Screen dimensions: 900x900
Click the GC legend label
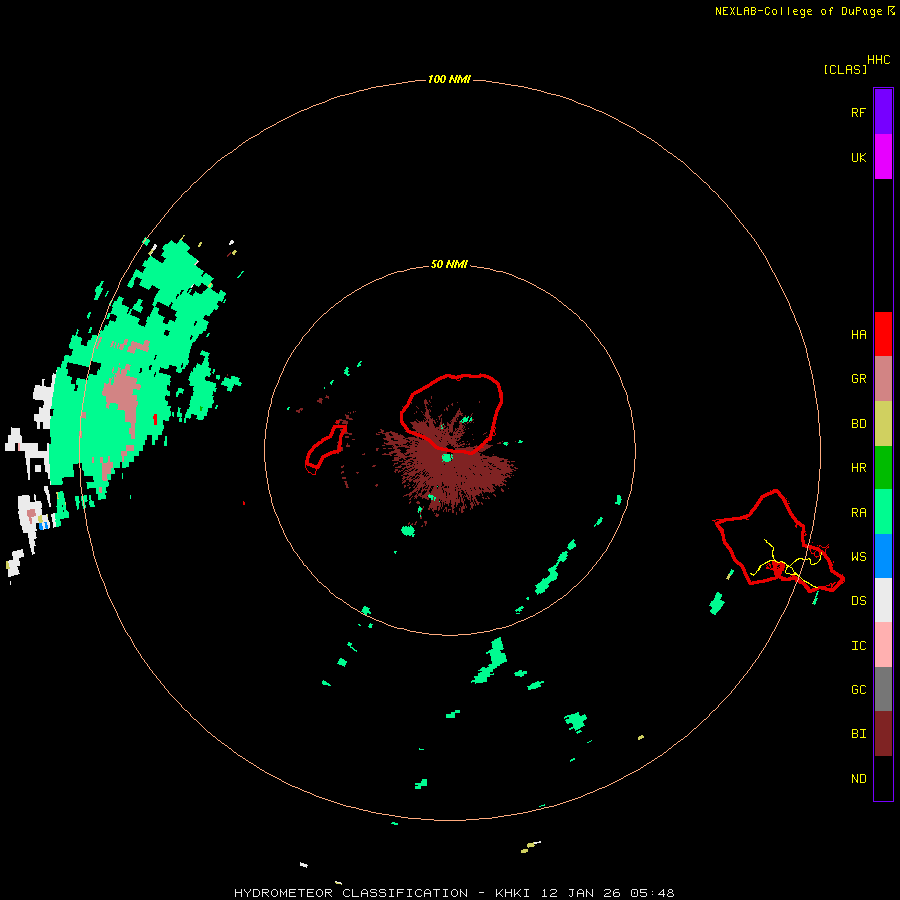(858, 690)
